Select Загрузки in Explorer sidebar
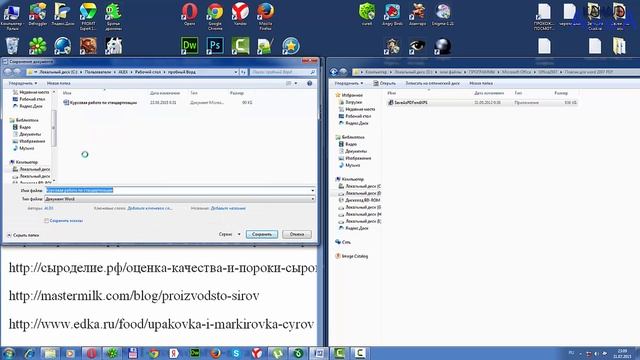The width and height of the screenshot is (640, 360). tap(351, 102)
